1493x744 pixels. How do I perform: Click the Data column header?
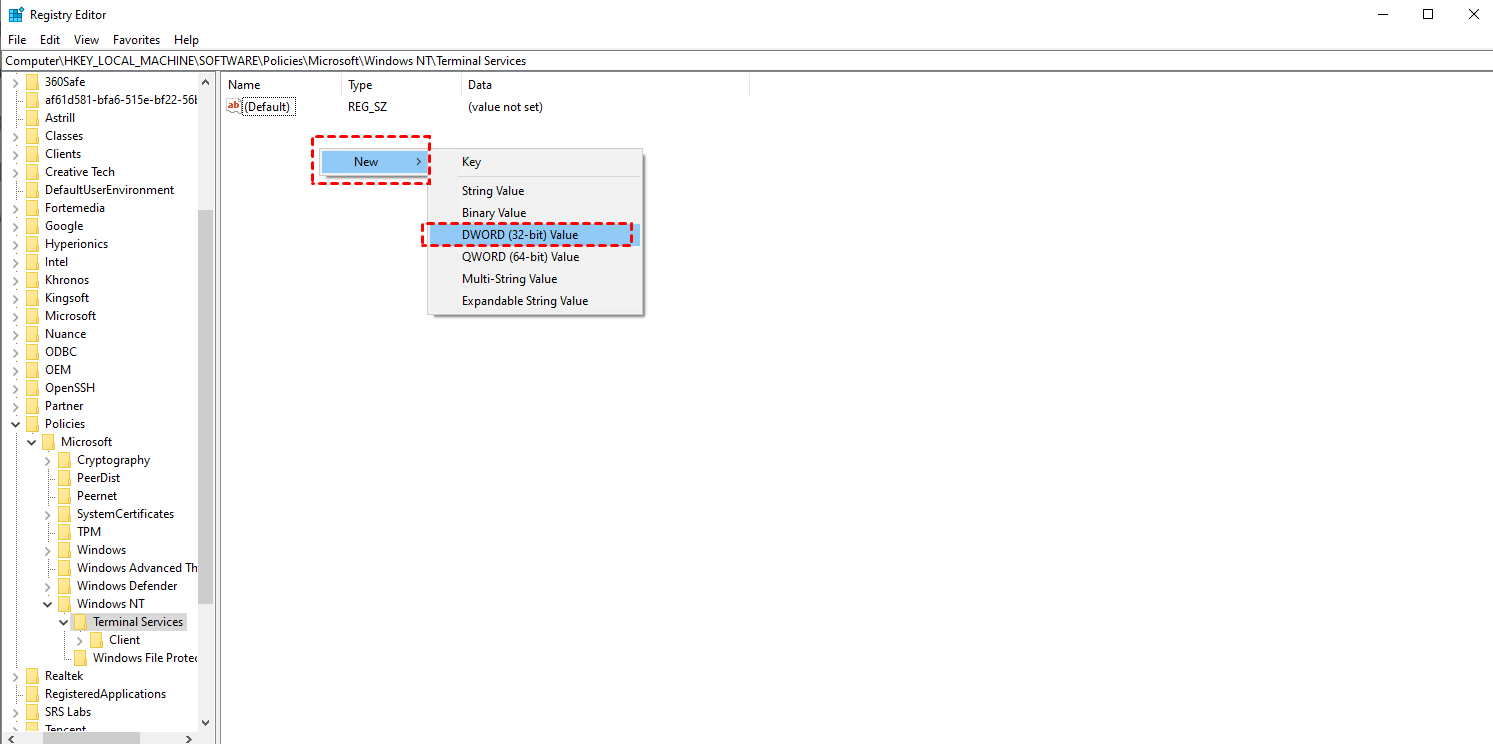pyautogui.click(x=606, y=85)
